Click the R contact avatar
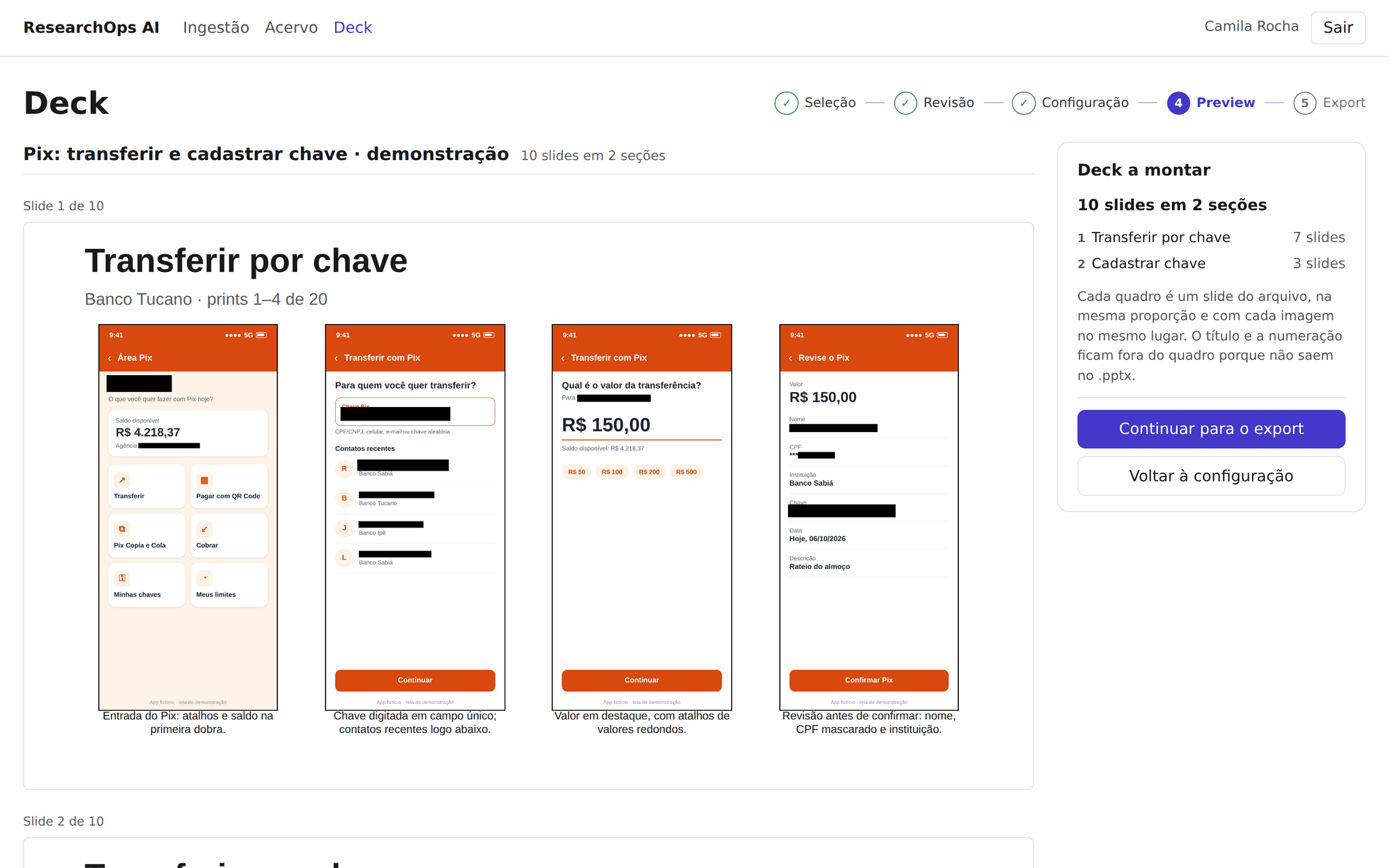The image size is (1389, 868). coord(344,469)
